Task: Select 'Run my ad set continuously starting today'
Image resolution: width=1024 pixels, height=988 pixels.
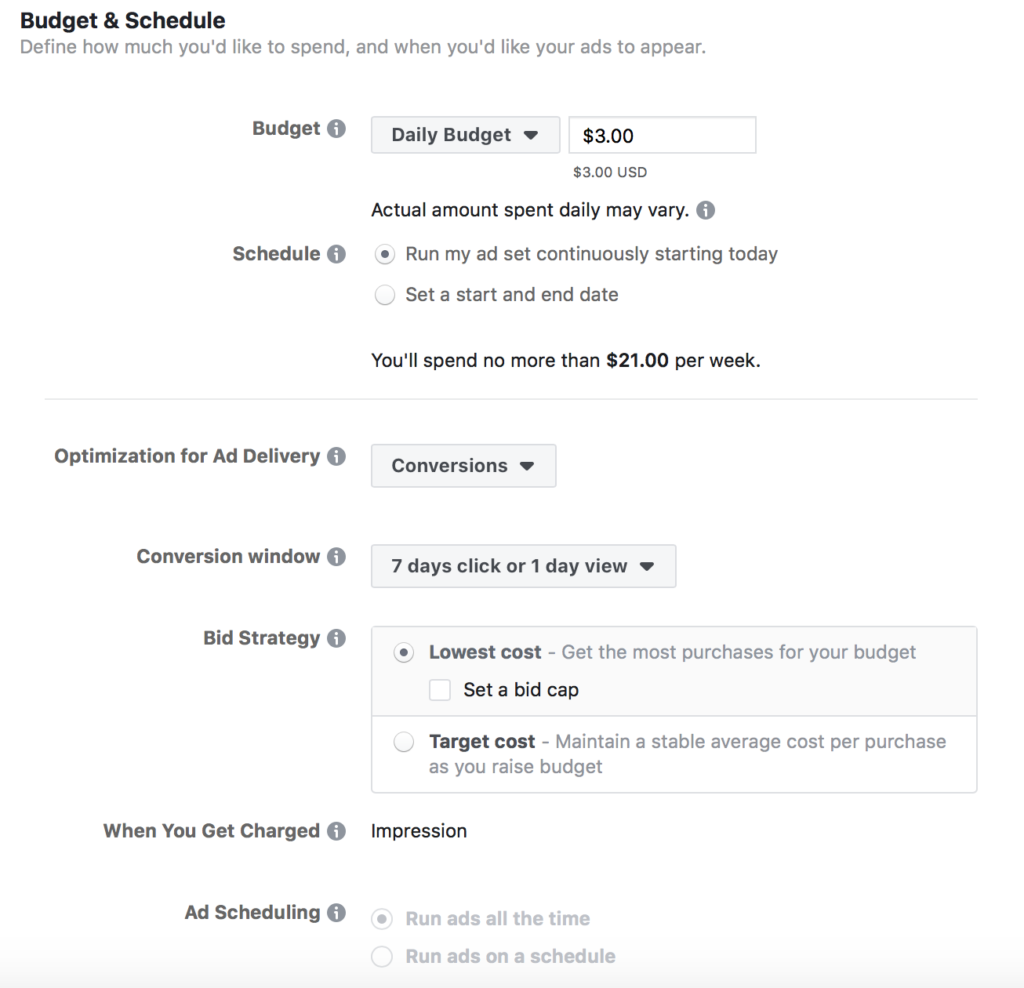Action: (384, 254)
